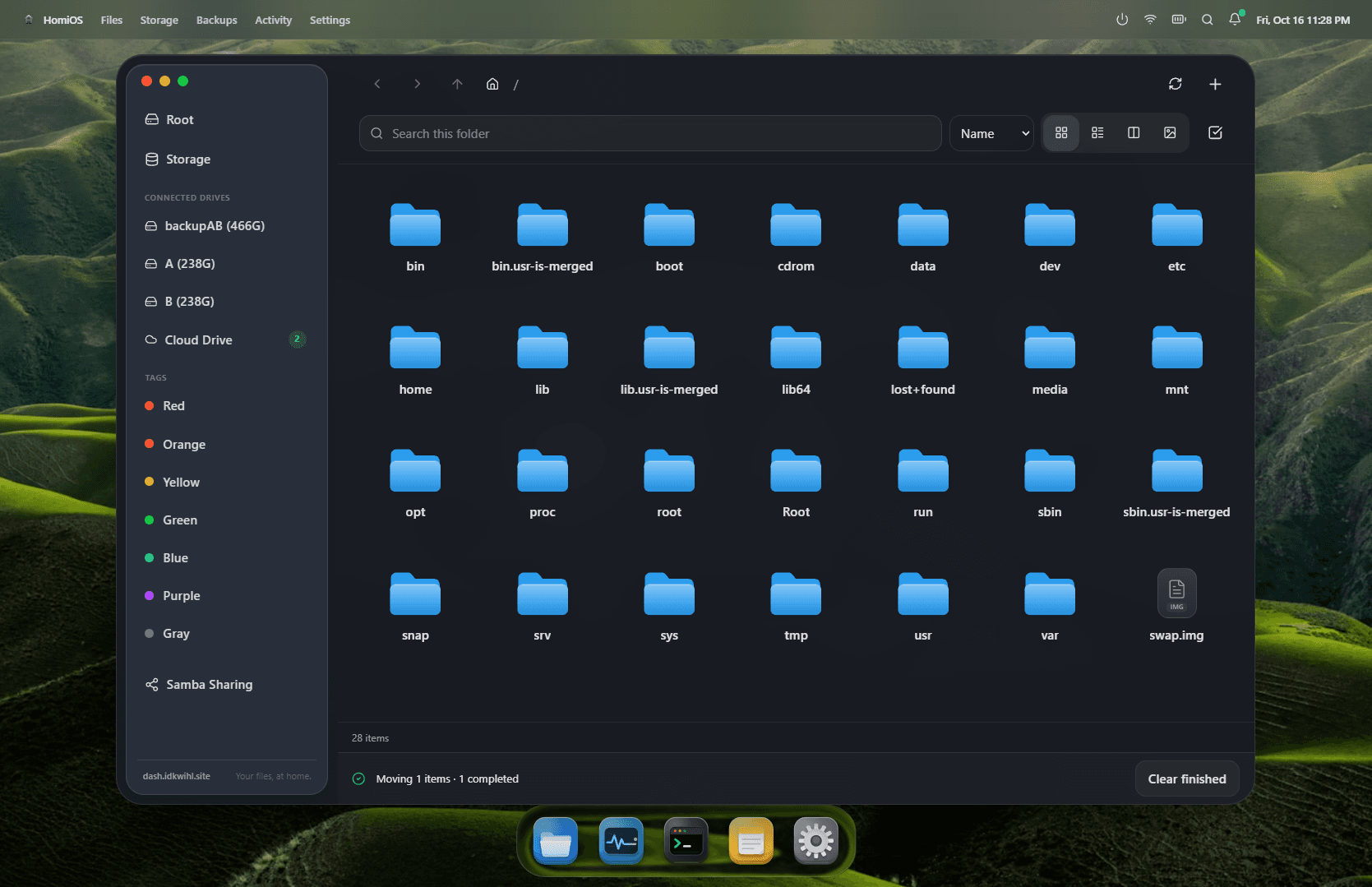The height and width of the screenshot is (887, 1372).
Task: Go to home directory via house icon
Action: coord(492,84)
